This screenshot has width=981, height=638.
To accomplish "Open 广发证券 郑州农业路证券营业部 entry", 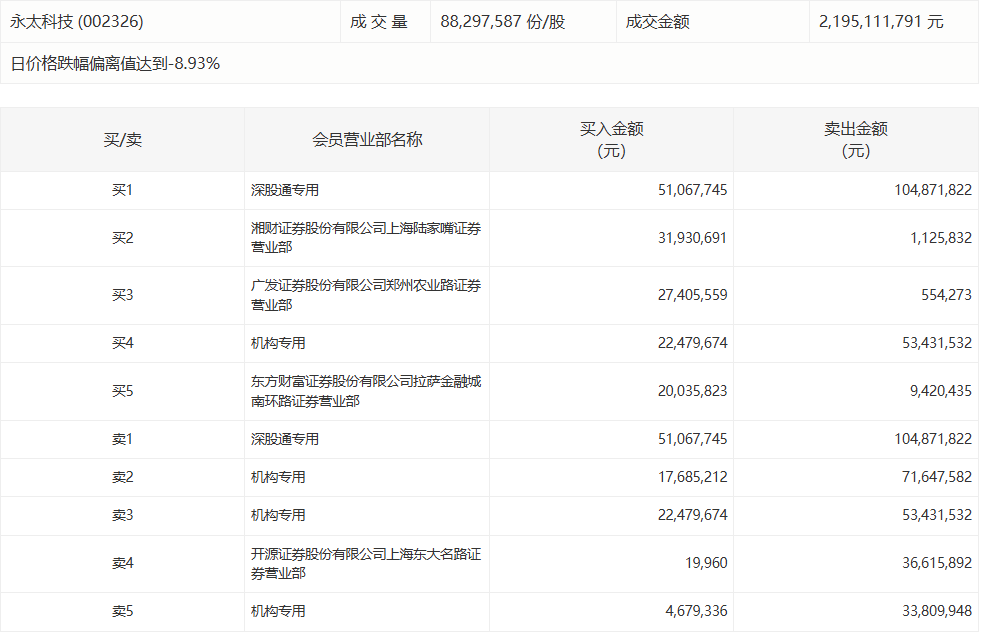I will (365, 295).
